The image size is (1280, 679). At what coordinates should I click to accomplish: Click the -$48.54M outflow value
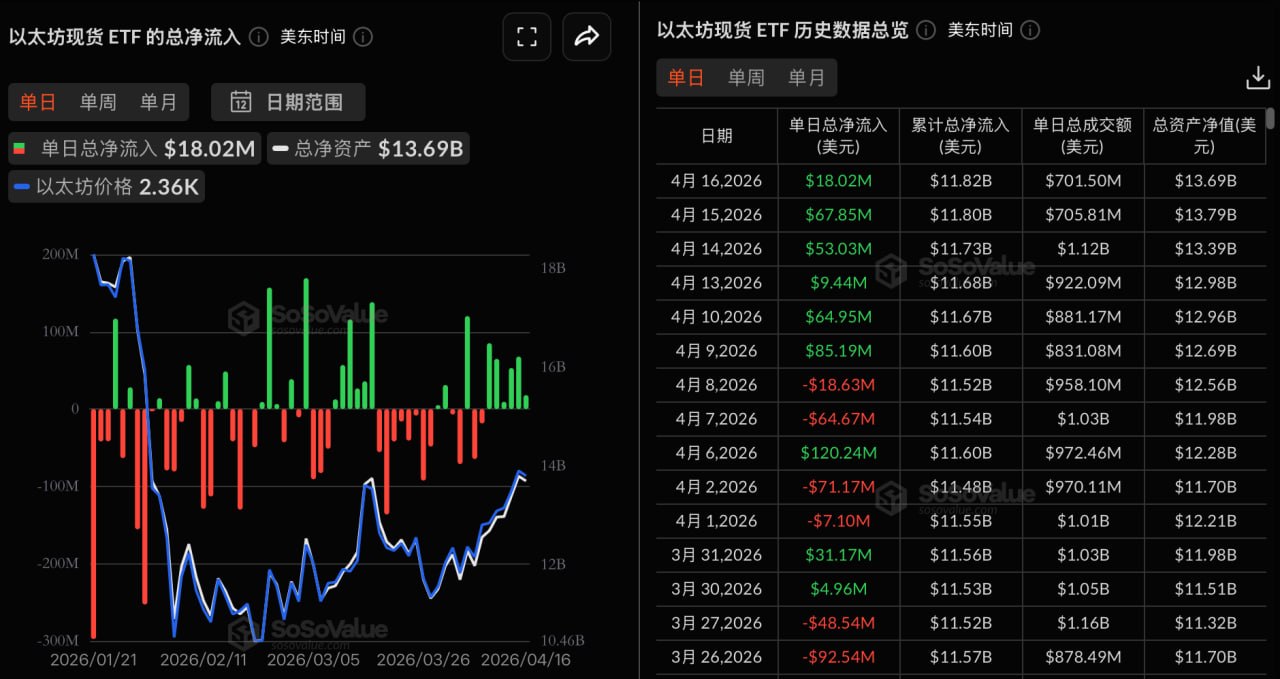838,623
